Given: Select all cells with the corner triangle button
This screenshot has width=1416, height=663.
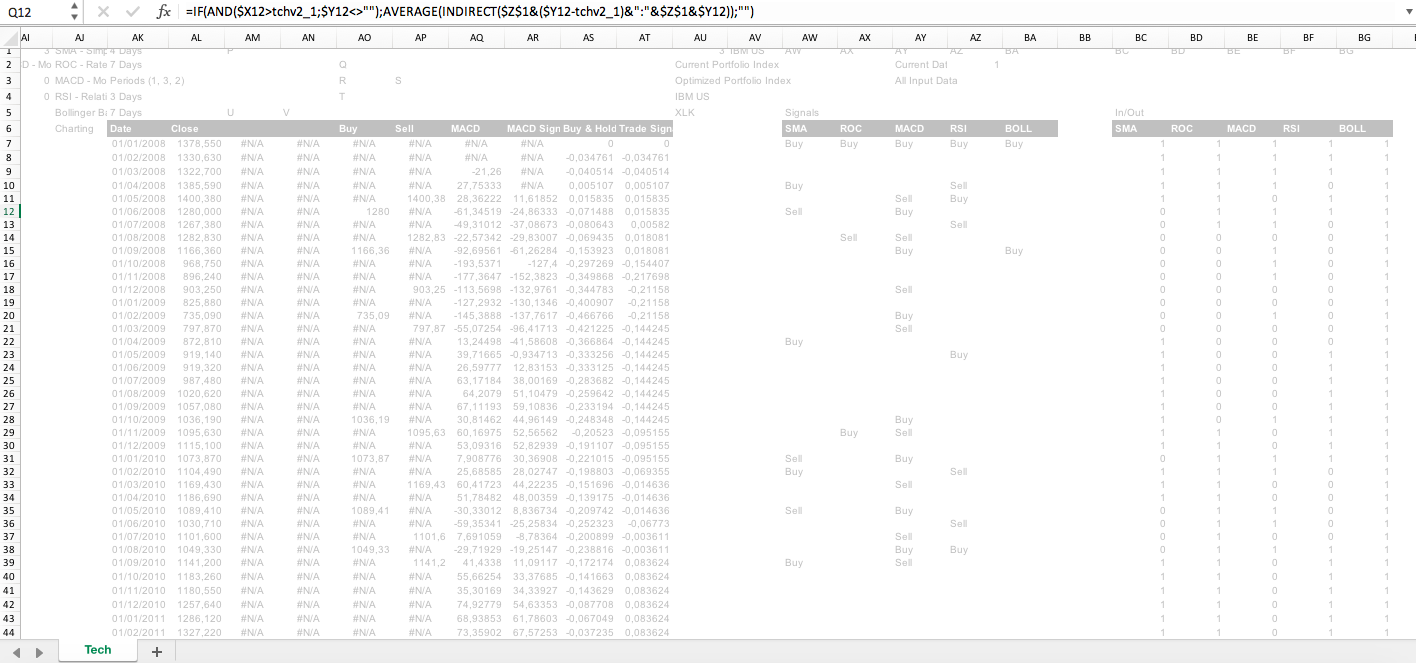Looking at the screenshot, I should [9, 38].
